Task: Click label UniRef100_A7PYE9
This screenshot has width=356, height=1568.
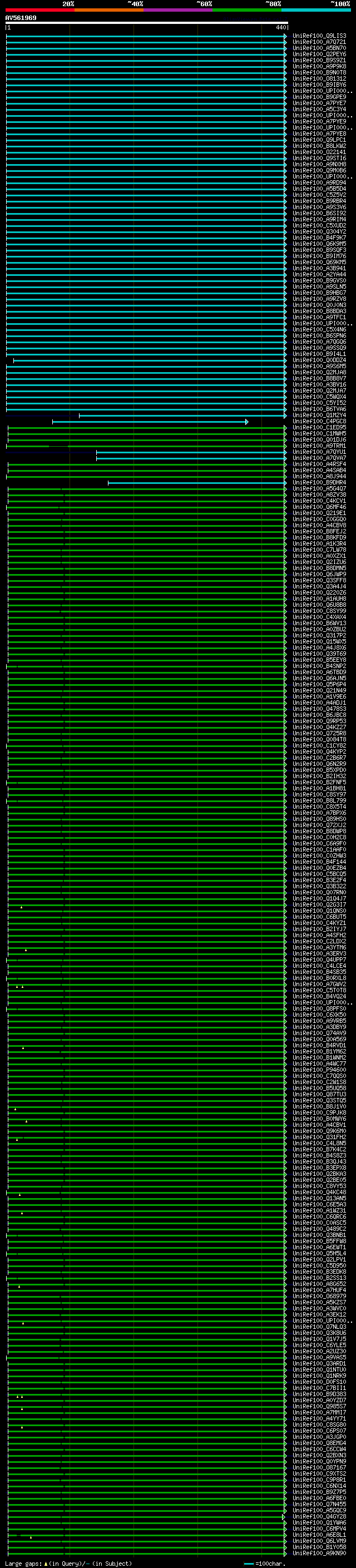Action: (319, 122)
